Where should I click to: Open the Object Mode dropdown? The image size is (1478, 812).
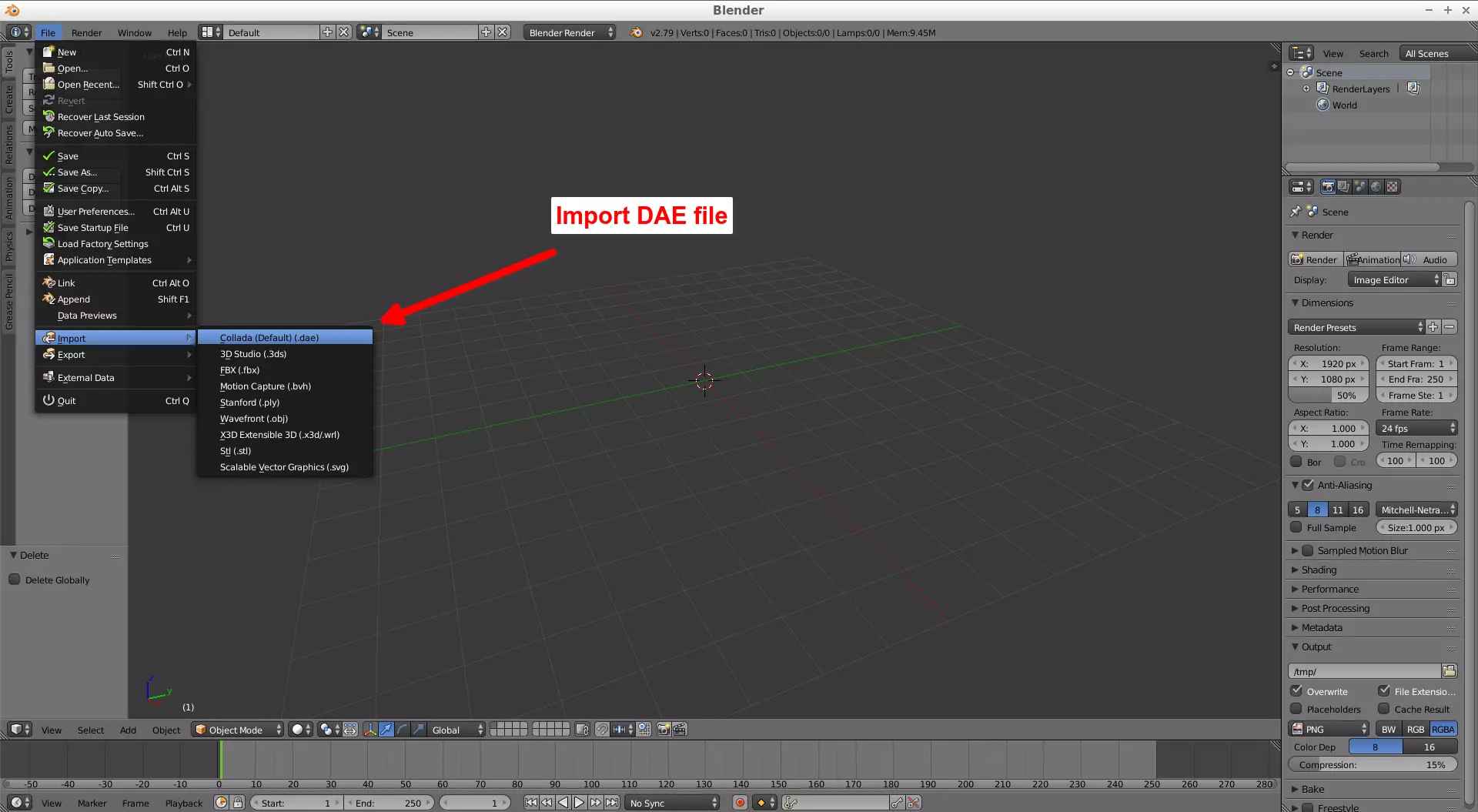pos(238,730)
